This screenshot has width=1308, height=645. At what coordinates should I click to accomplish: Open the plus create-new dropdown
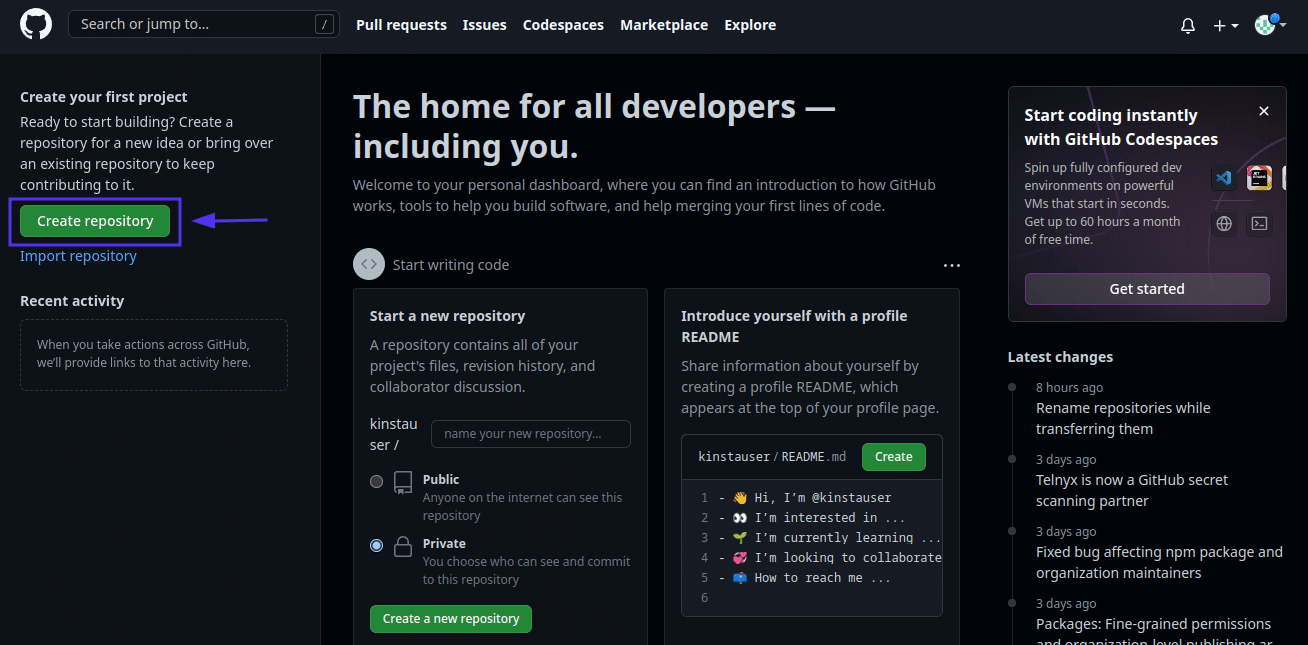point(1226,26)
